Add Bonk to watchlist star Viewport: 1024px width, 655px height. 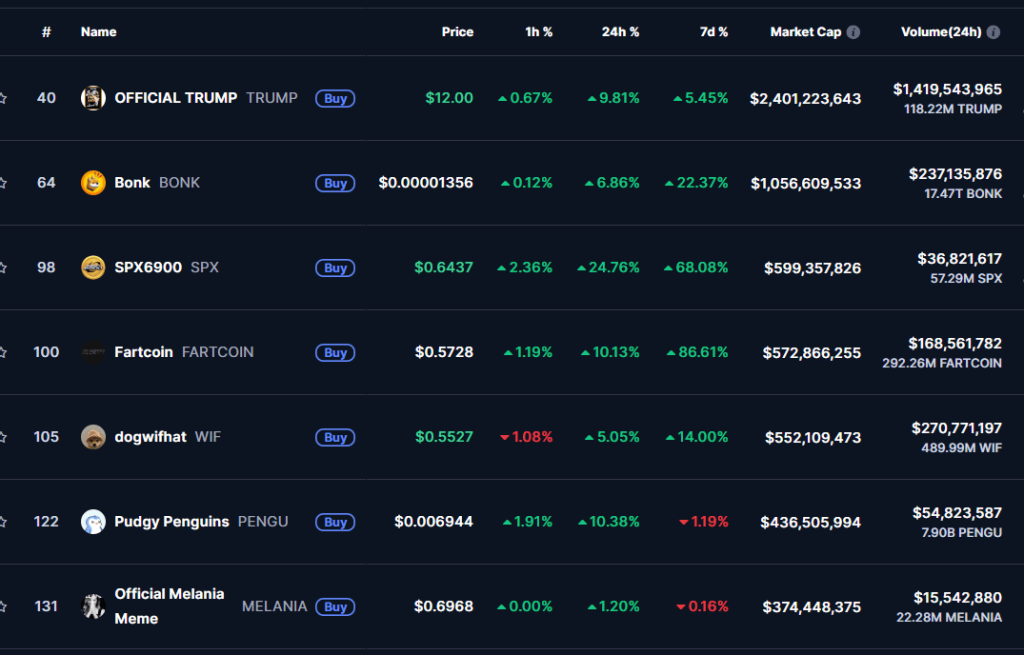pyautogui.click(x=3, y=183)
